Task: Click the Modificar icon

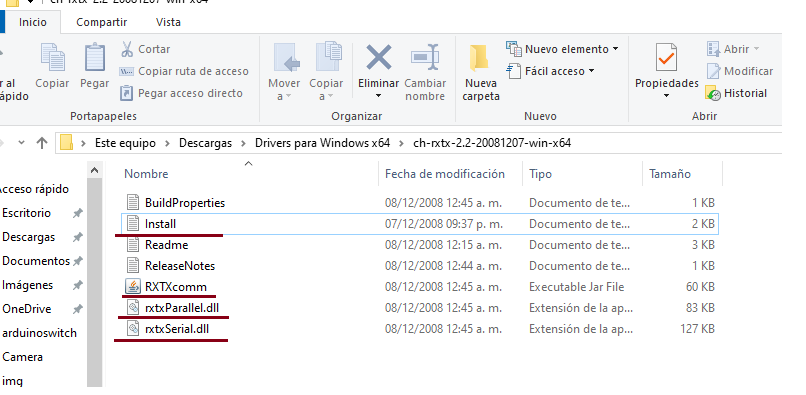Action: pos(713,71)
